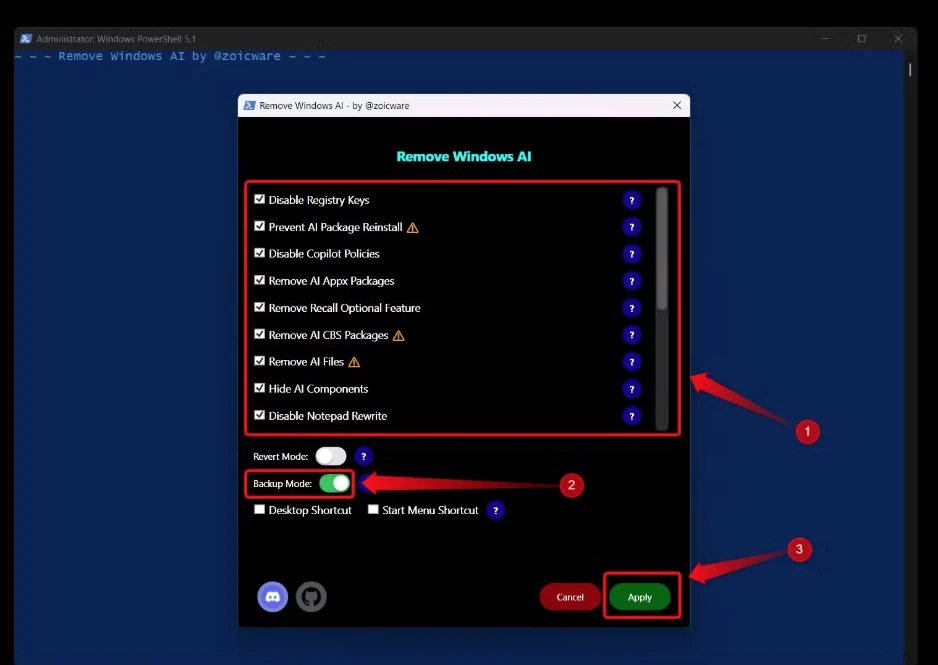938x665 pixels.
Task: Uncheck Disable Registry Keys checkbox
Action: point(260,199)
